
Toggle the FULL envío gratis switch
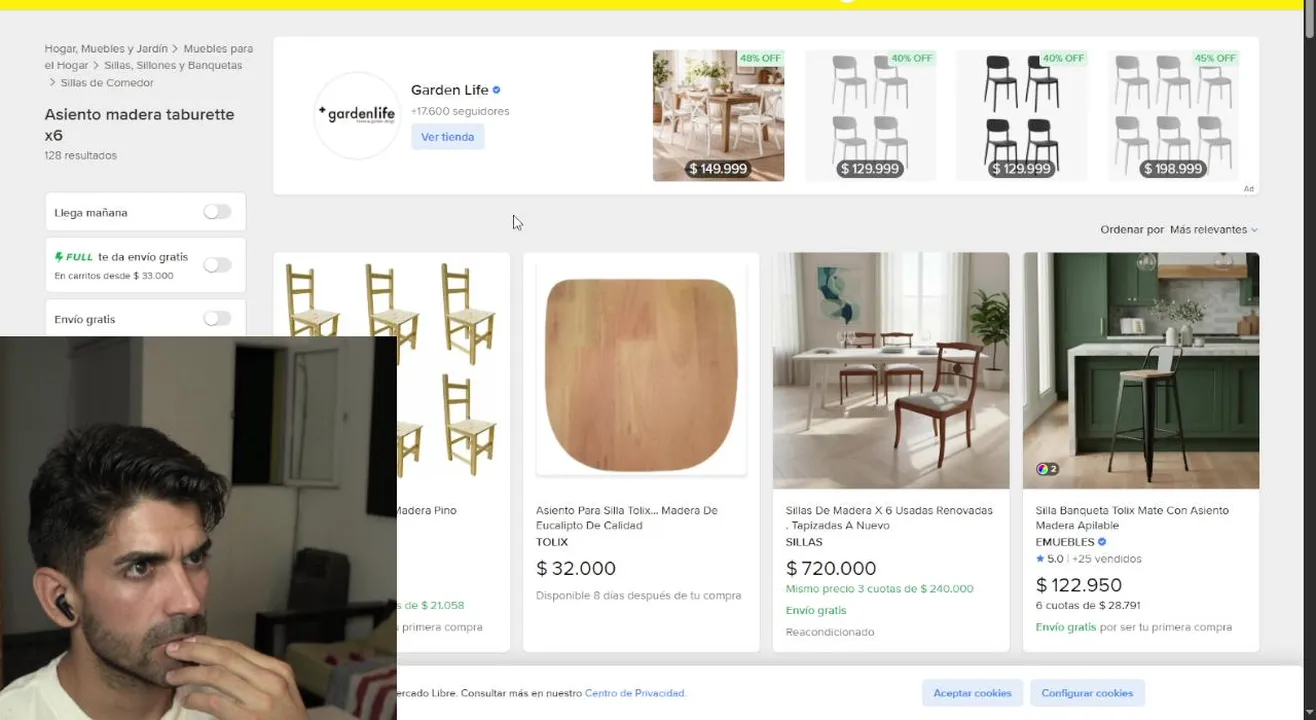(x=217, y=265)
